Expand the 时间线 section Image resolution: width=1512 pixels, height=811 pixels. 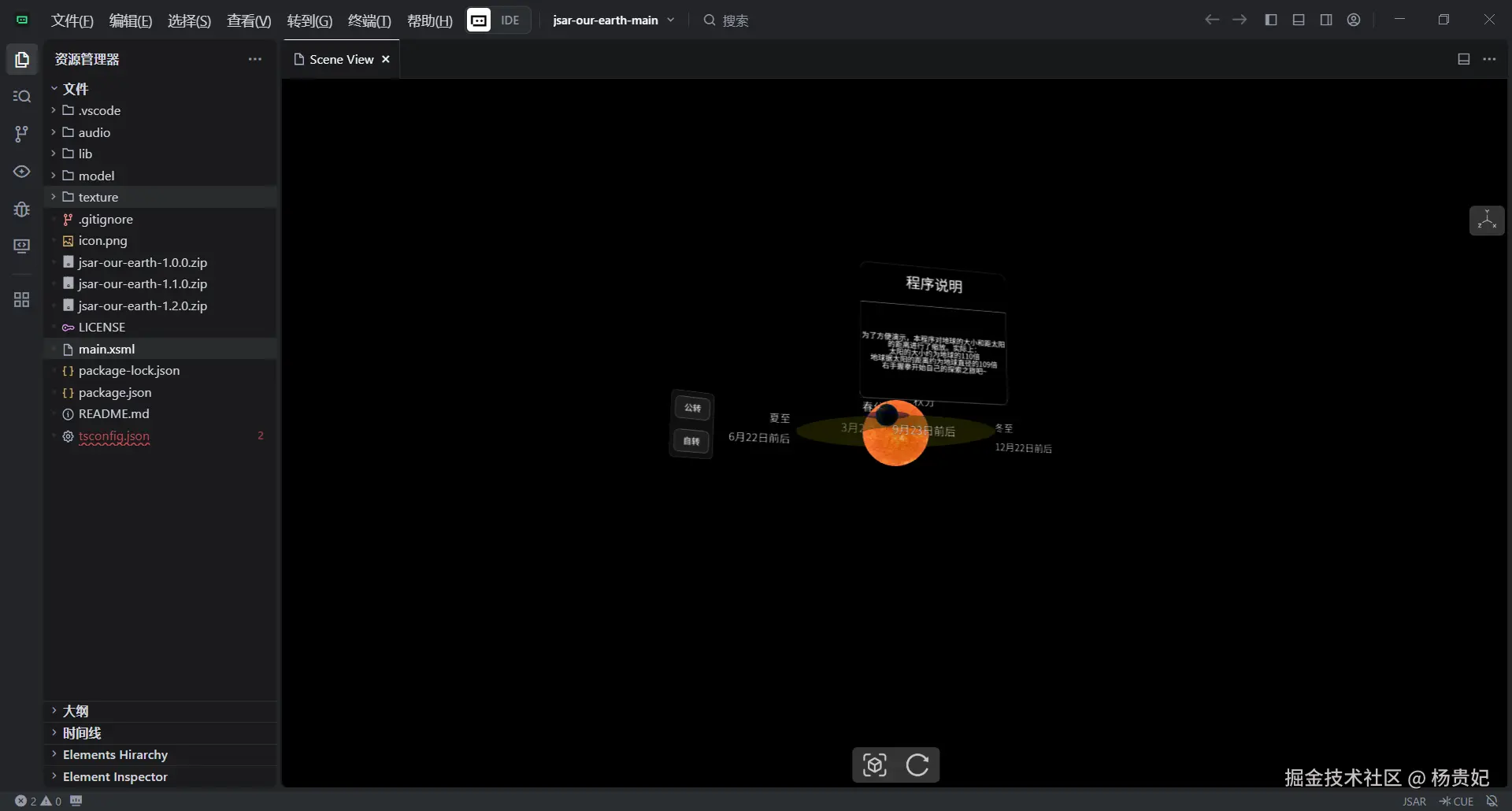click(160, 733)
